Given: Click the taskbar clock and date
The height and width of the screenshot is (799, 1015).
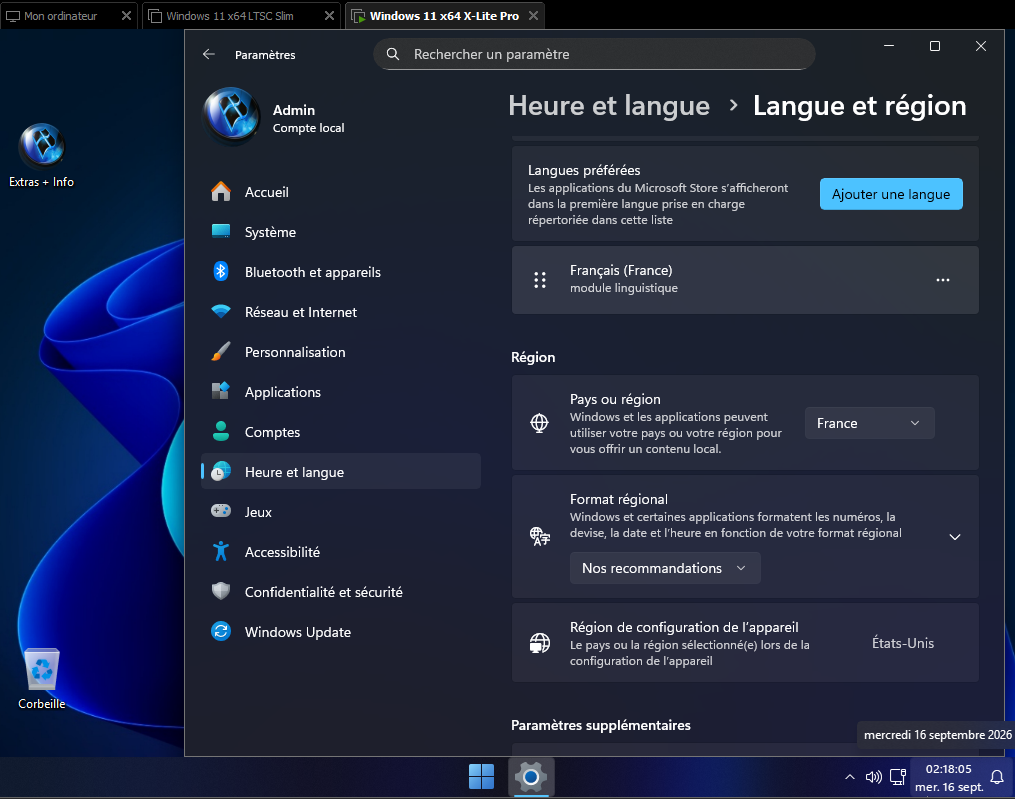Looking at the screenshot, I should (948, 778).
